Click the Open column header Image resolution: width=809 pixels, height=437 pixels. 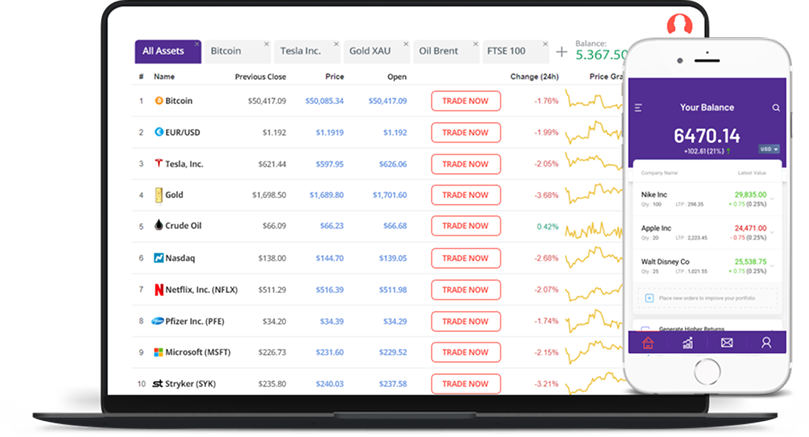pyautogui.click(x=397, y=76)
